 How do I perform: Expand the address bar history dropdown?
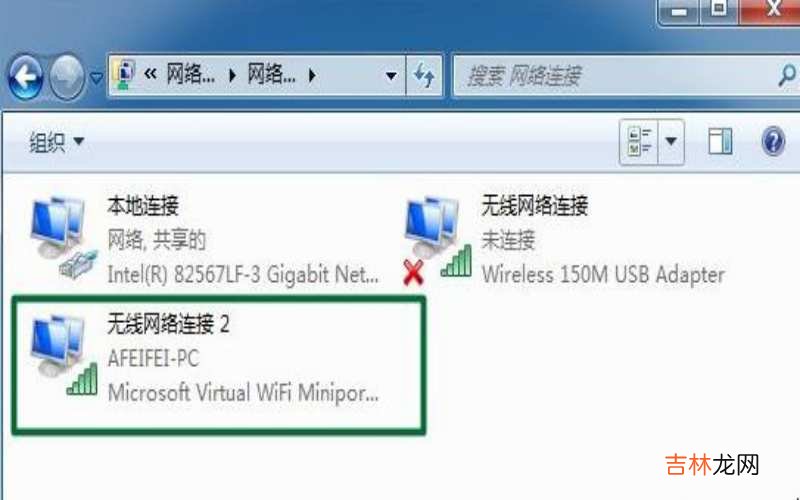coord(391,76)
